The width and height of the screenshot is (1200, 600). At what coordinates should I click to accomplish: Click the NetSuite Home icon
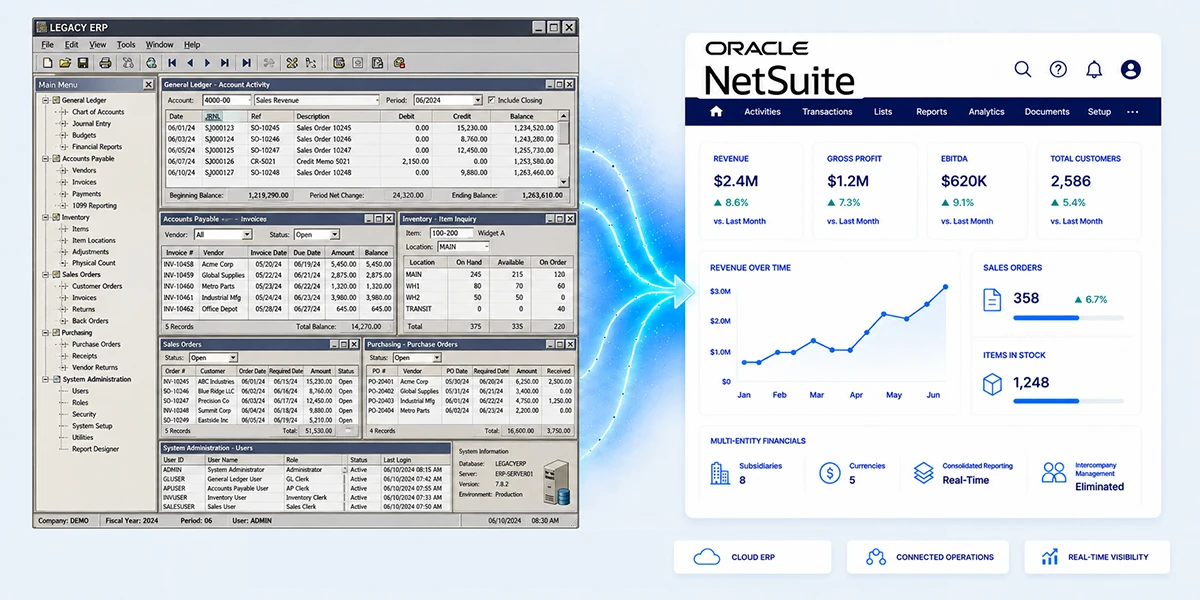click(x=716, y=111)
